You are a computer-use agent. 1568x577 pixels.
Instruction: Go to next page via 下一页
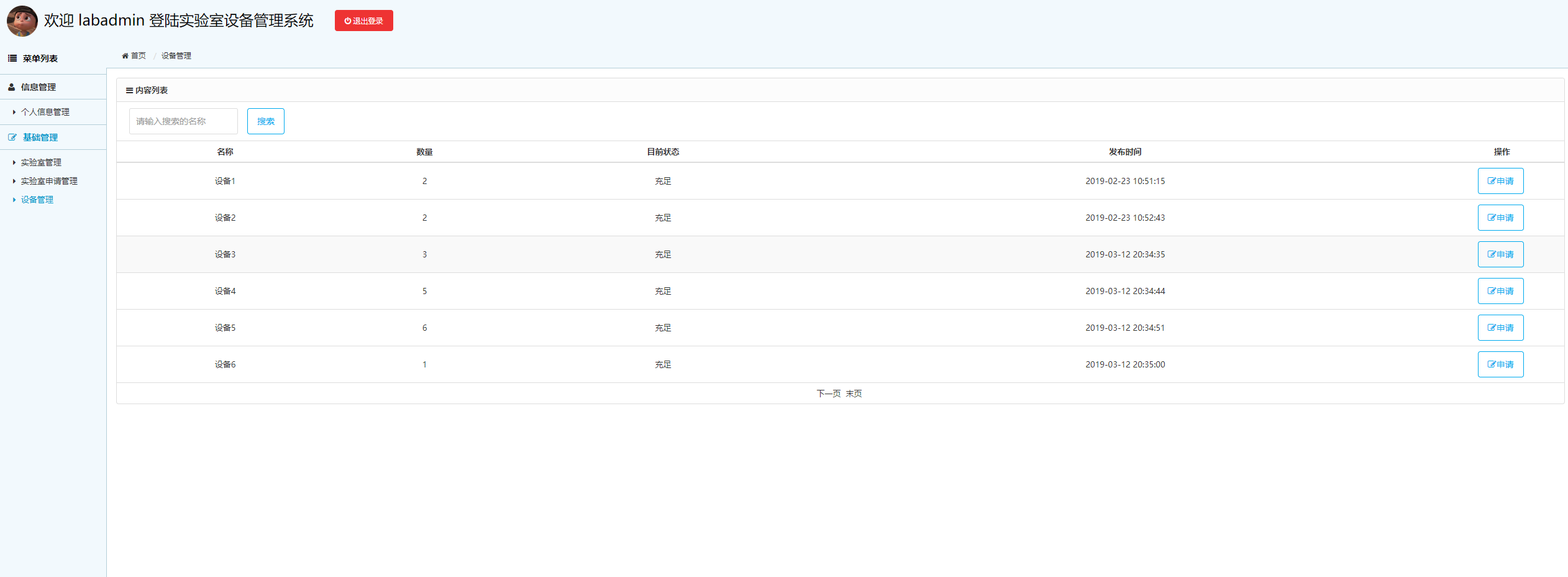click(828, 394)
